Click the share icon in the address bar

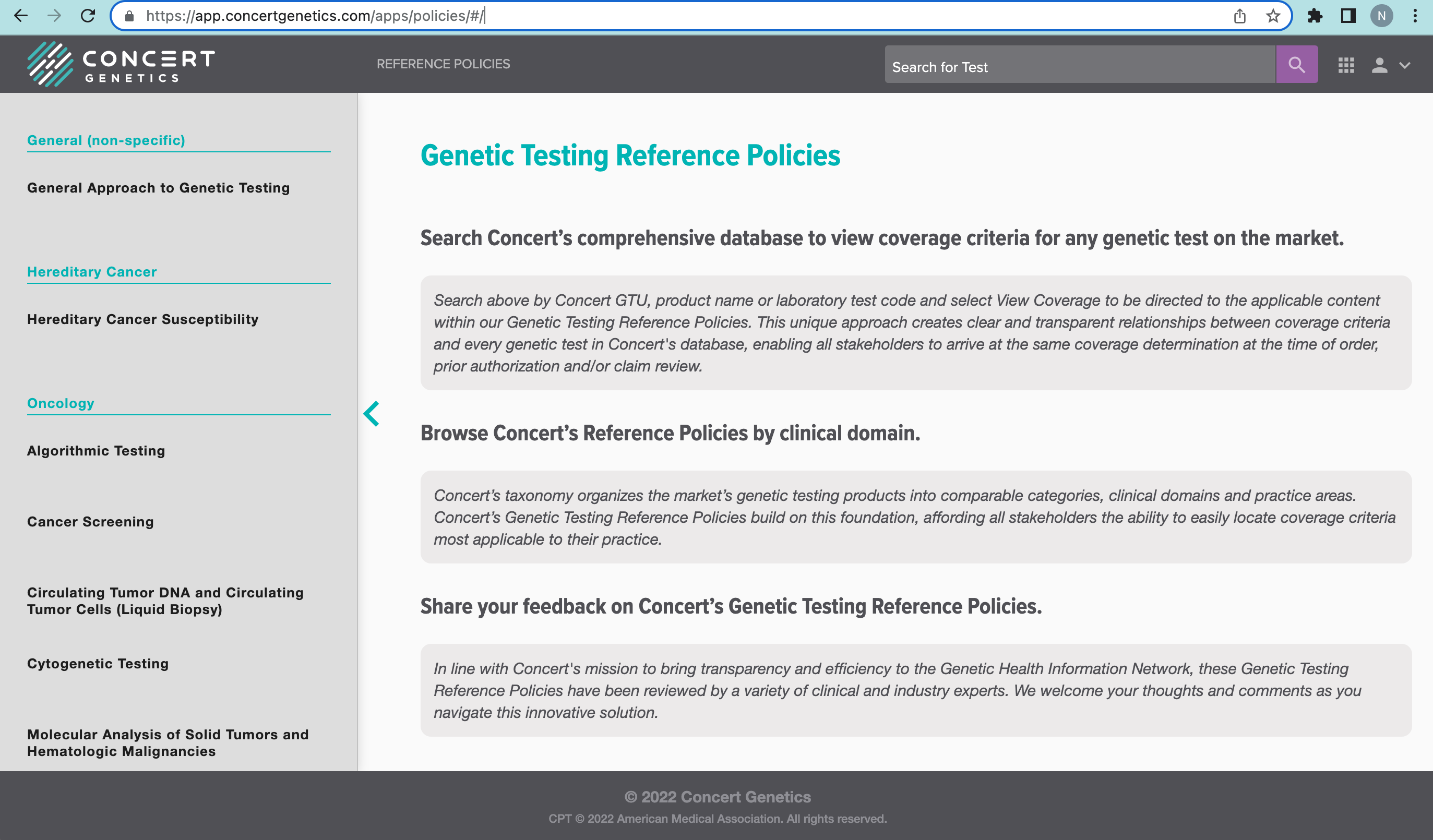pos(1240,16)
